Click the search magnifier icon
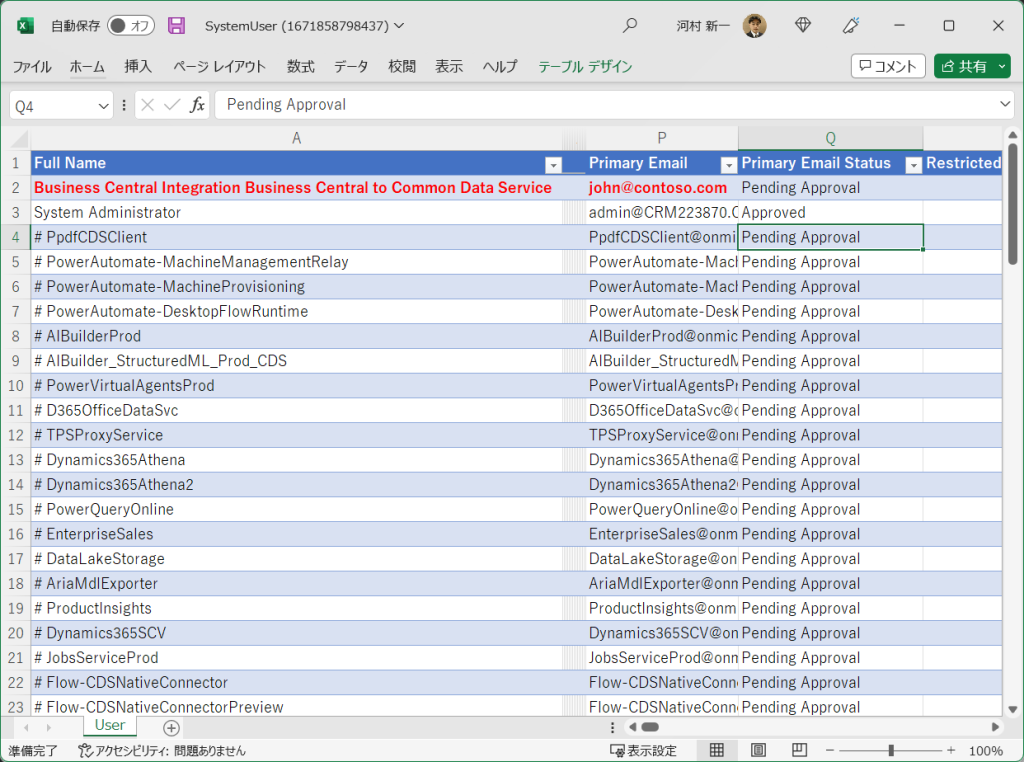This screenshot has width=1024, height=762. coord(630,25)
